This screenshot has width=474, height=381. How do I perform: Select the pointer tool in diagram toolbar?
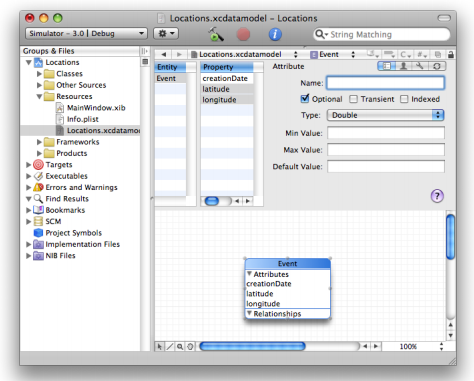coord(159,346)
